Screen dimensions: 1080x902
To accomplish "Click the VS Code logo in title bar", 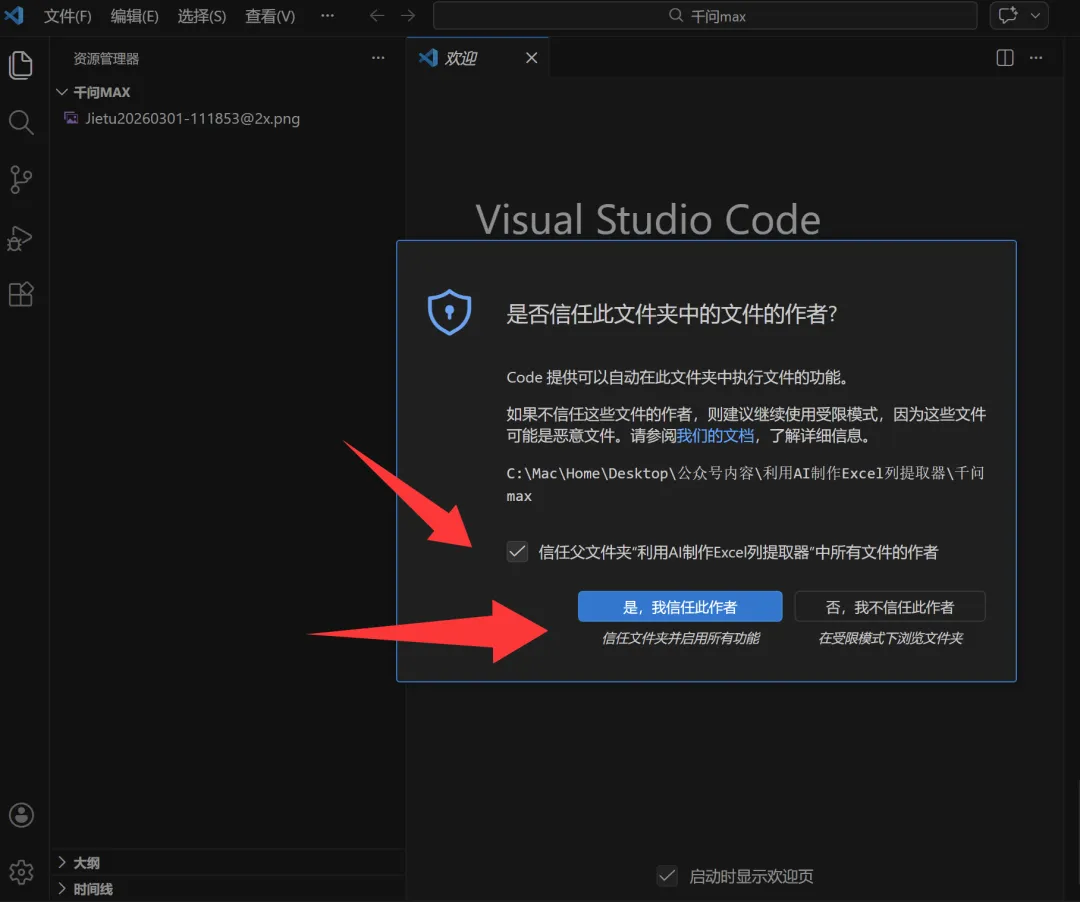I will click(14, 15).
